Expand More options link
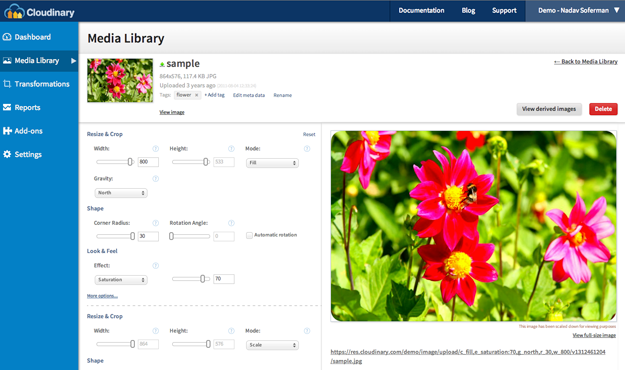Viewport: 625px width, 370px height. tap(102, 296)
